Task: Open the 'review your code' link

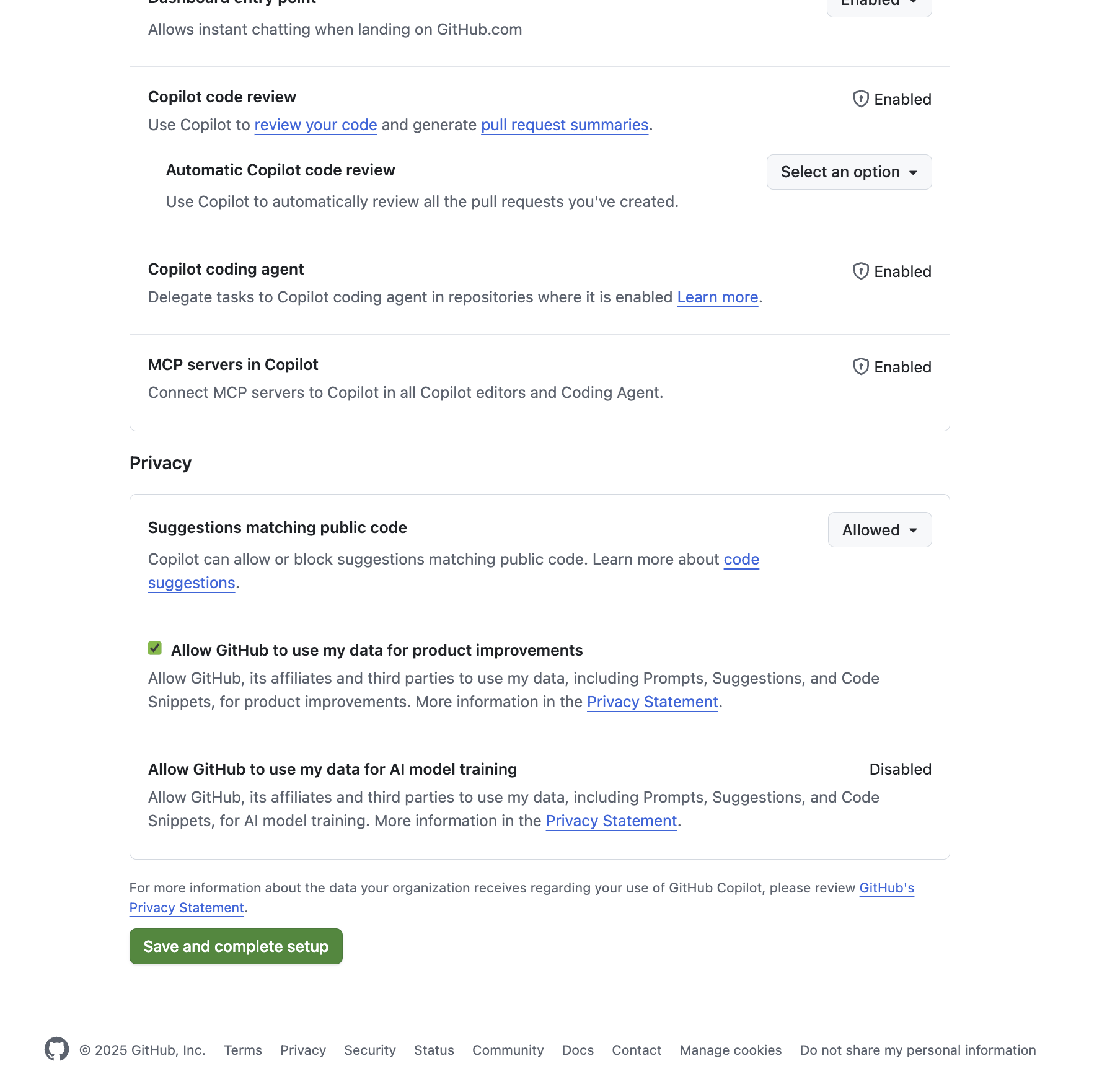Action: (x=315, y=125)
